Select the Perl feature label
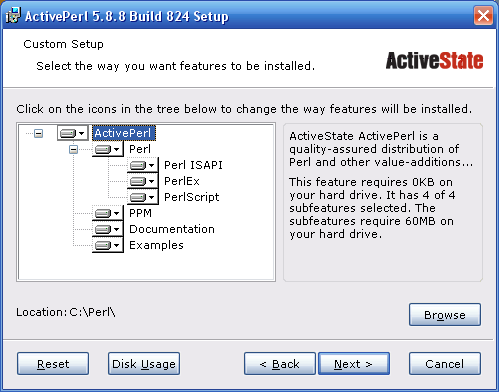The height and width of the screenshot is (392, 499). [140, 149]
